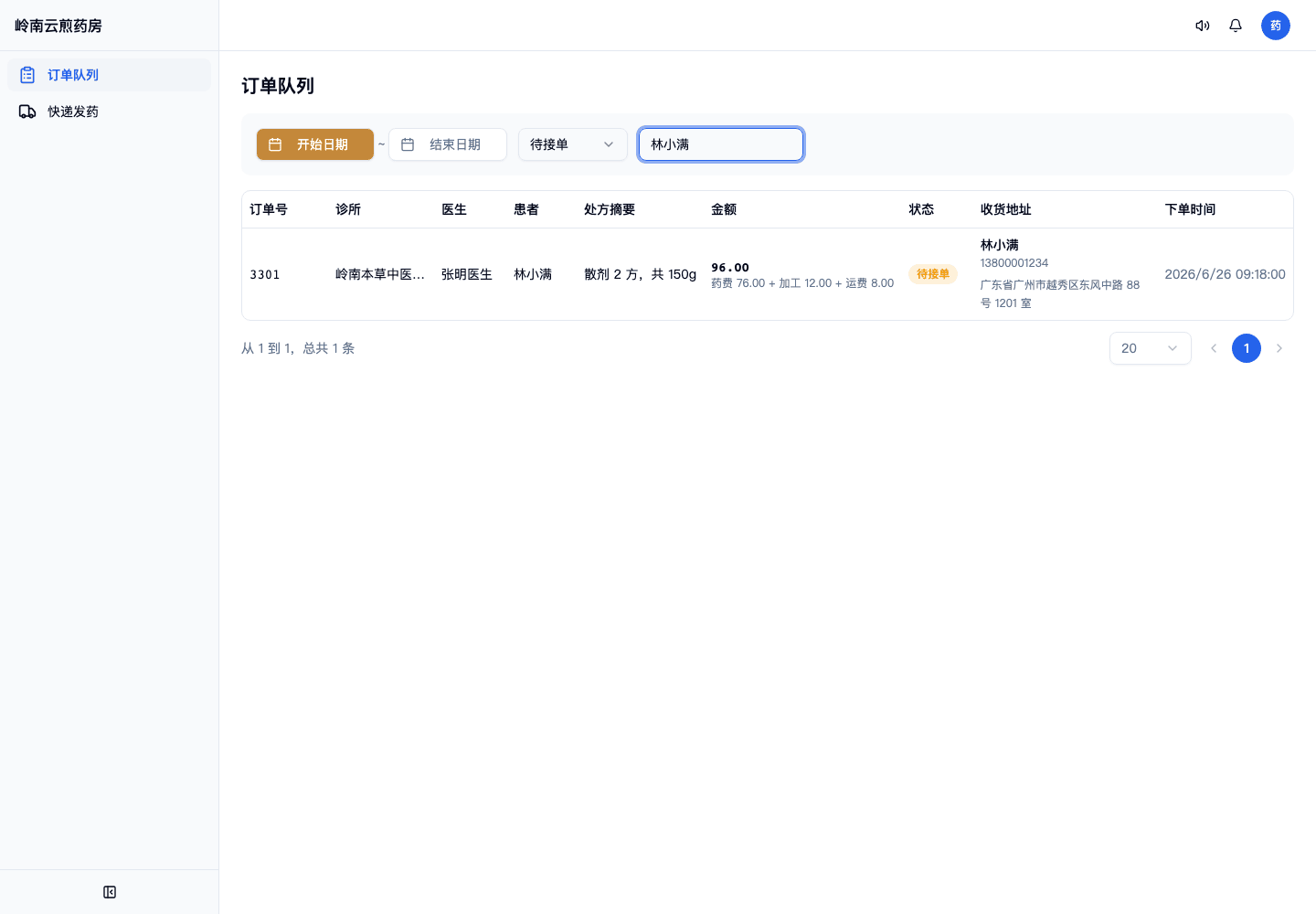Click the 金额 column header
Viewport: 1316px width, 914px height.
click(724, 209)
